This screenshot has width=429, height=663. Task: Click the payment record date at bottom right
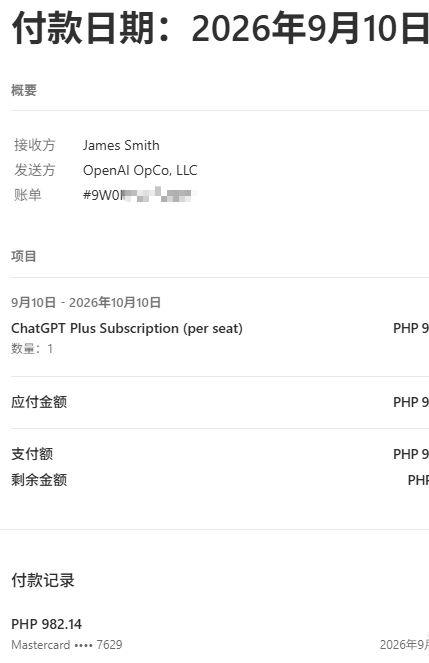coord(404,644)
